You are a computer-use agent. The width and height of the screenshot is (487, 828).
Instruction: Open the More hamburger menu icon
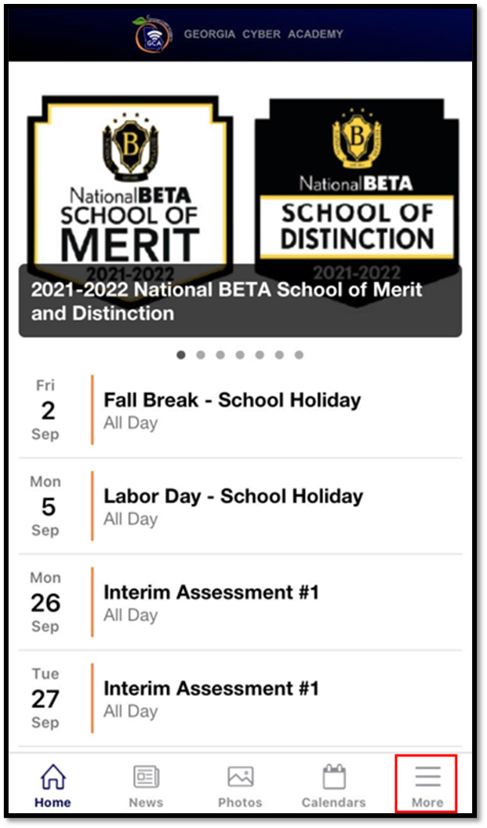point(427,776)
